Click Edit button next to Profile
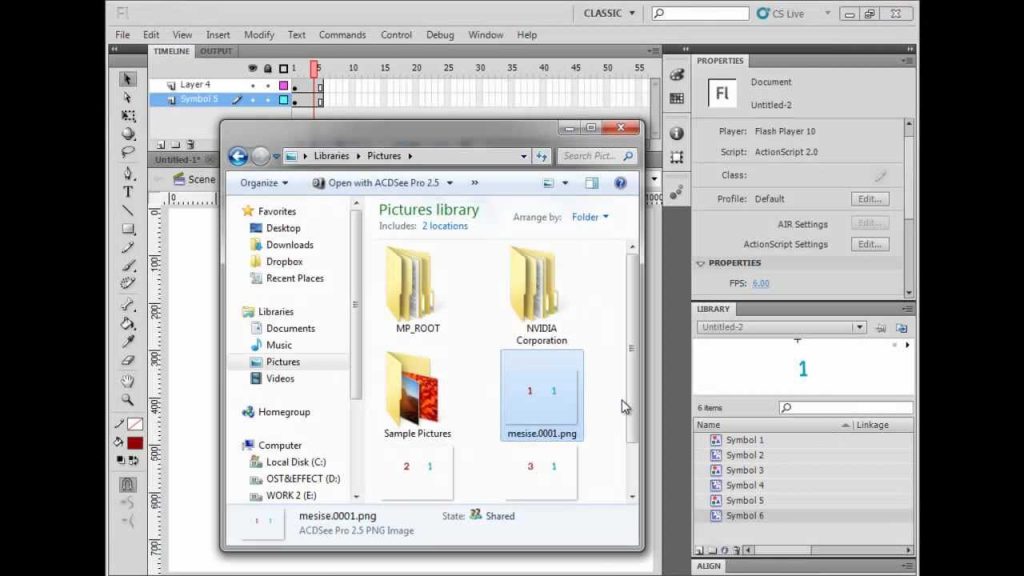The width and height of the screenshot is (1024, 576). (x=870, y=199)
